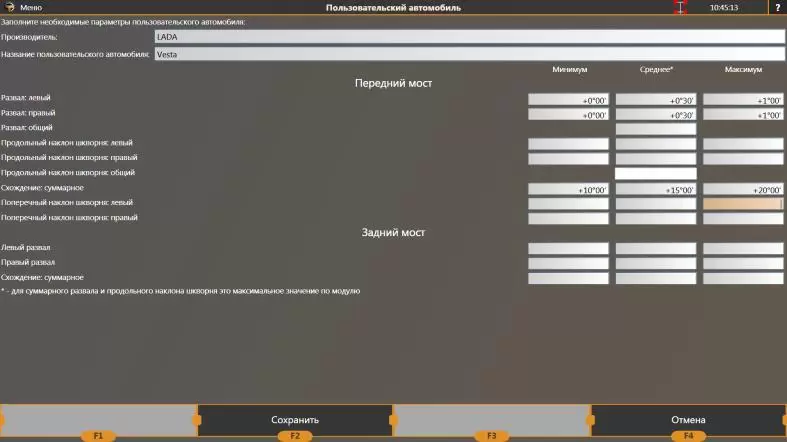This screenshot has height=442, width=787.
Task: Select Поперечный наклон правый minimum field
Action: (568, 218)
